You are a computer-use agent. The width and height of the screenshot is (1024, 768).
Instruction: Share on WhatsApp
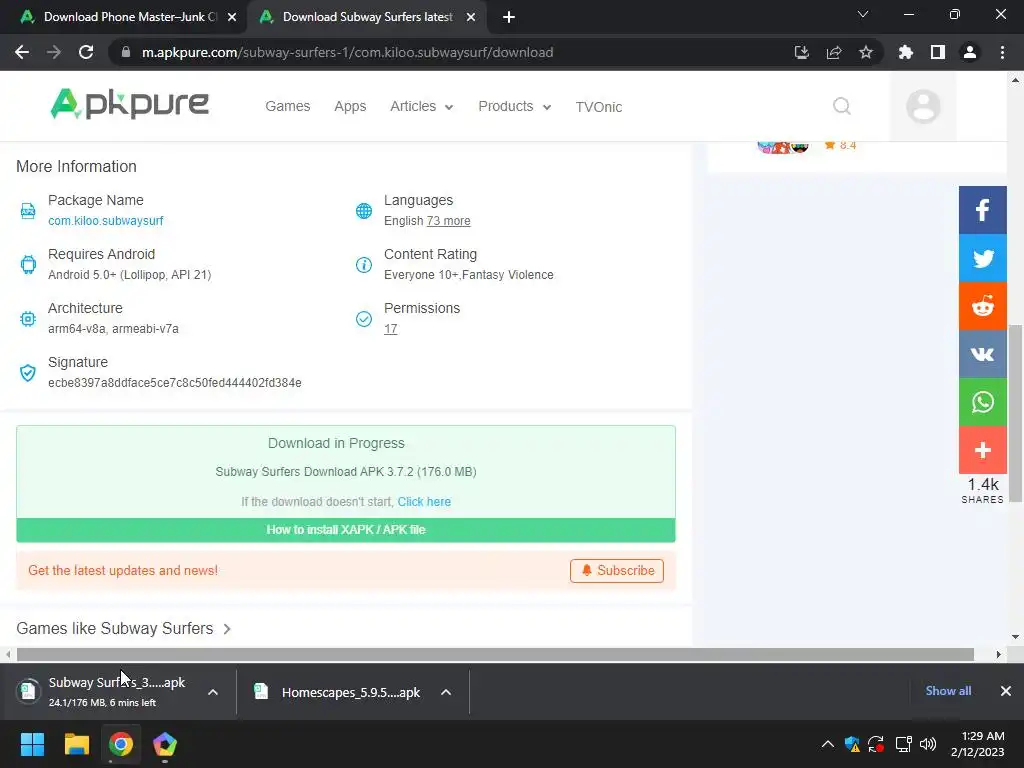982,402
